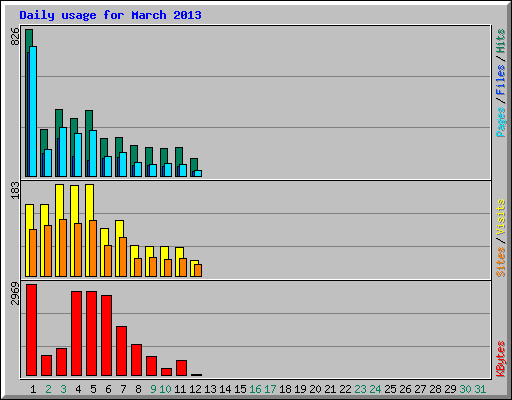Viewport: 512px width, 400px height.
Task: Select the orange Sites bar for day 2
Action: 48,251
